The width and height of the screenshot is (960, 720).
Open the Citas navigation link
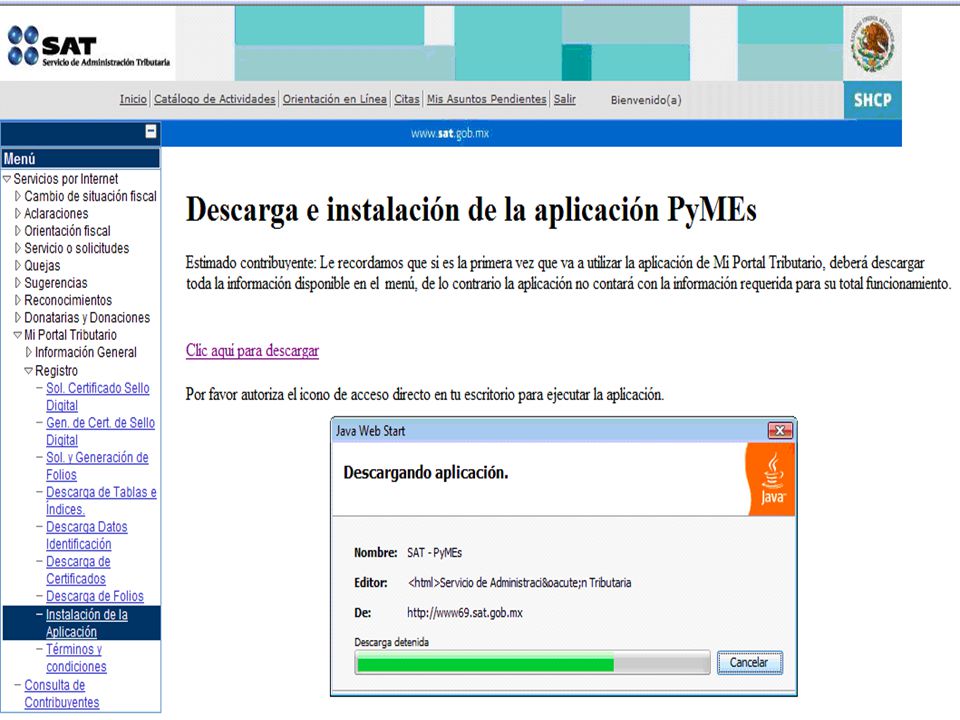[407, 99]
